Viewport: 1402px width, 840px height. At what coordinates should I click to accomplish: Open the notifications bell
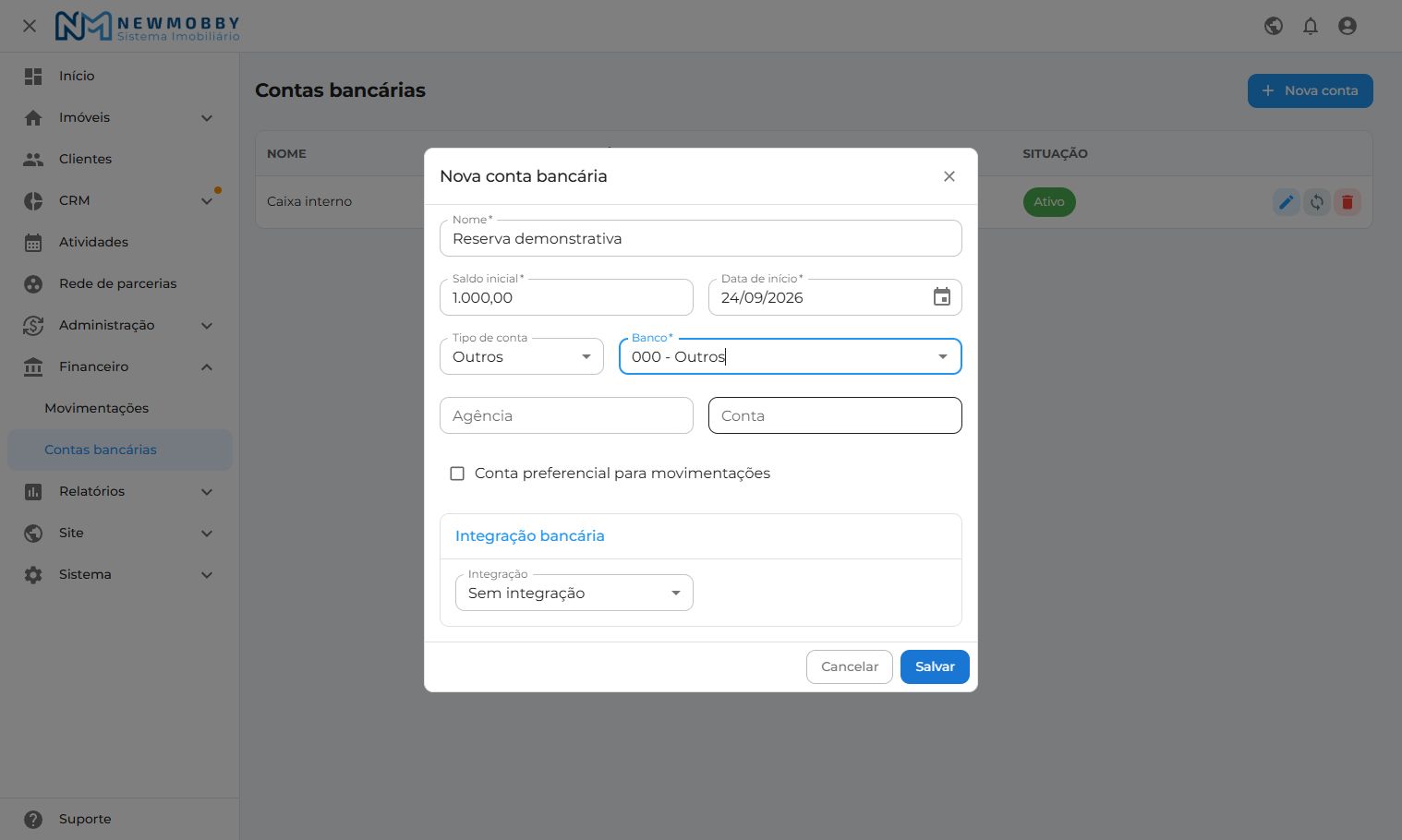1311,26
